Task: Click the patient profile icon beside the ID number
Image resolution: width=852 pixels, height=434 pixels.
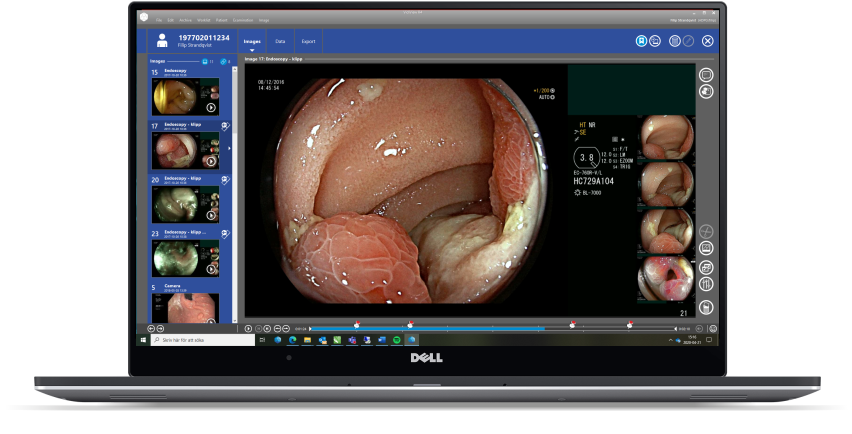Action: 161,40
